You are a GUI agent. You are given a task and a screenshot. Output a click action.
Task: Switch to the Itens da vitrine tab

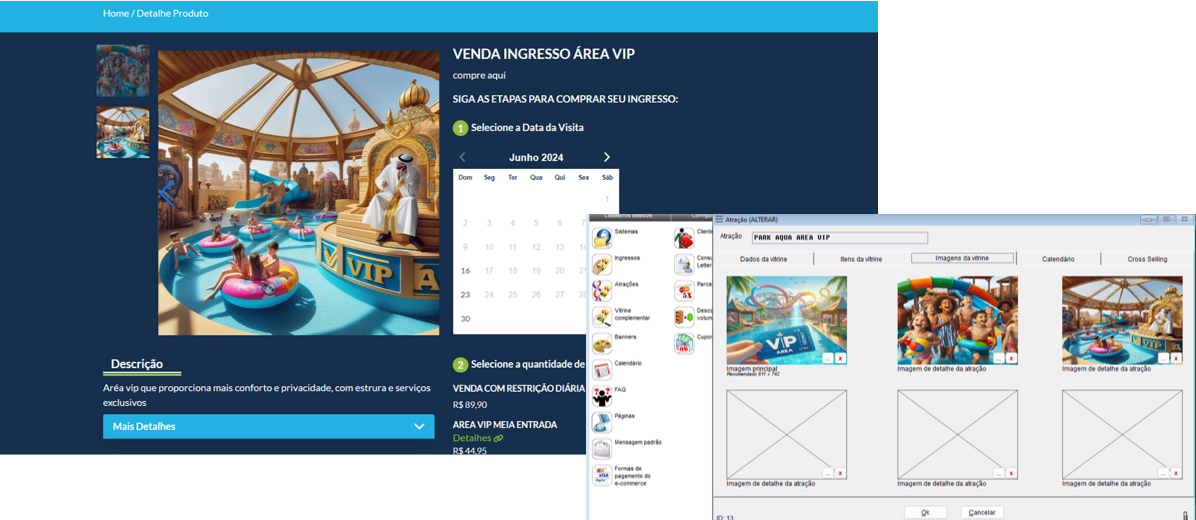click(x=860, y=259)
